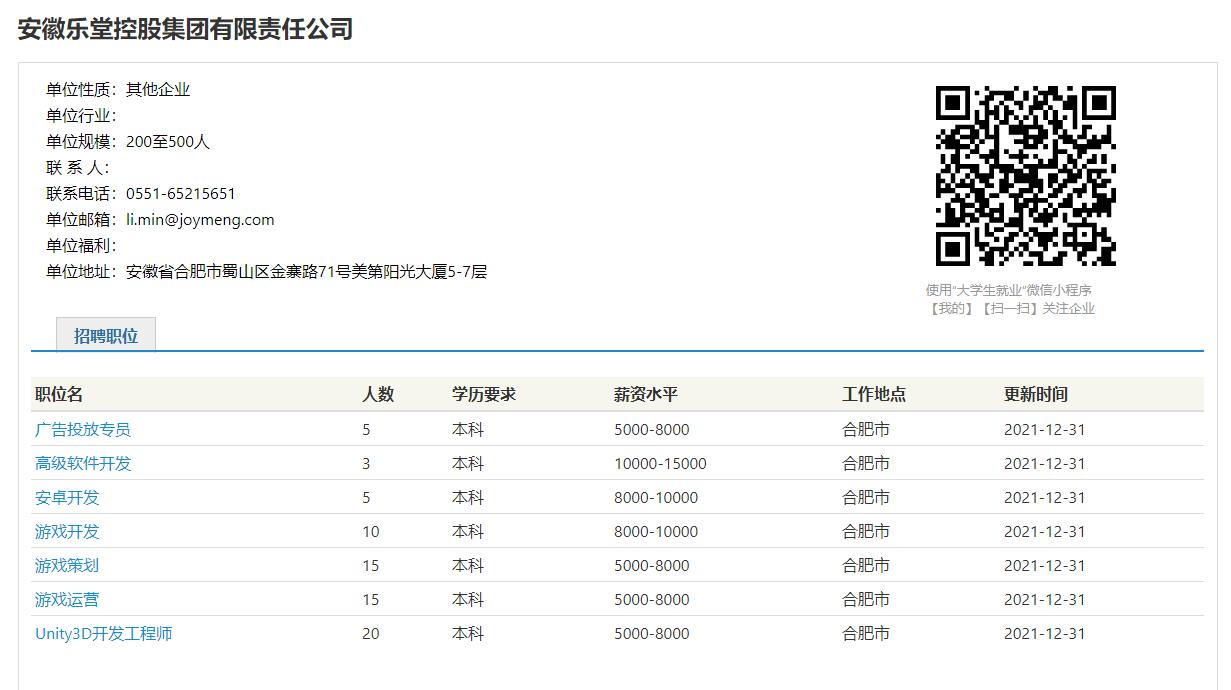
Task: Click the company address text
Action: click(x=306, y=272)
